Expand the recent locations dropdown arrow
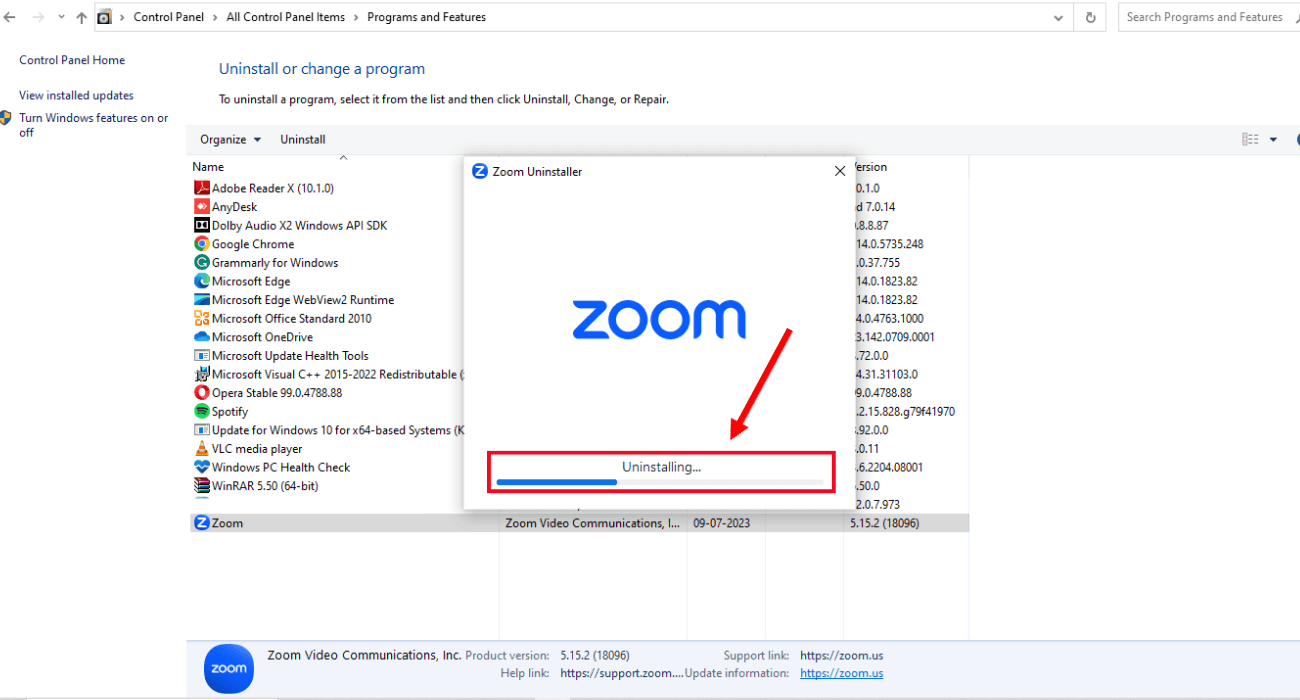Viewport: 1300px width, 700px height. (x=61, y=17)
